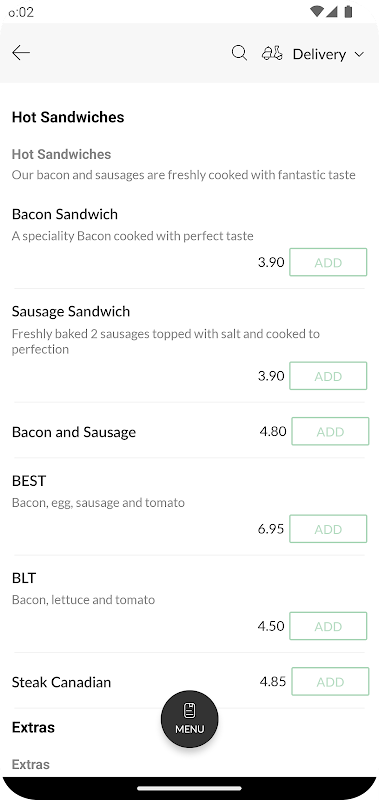The width and height of the screenshot is (379, 800).
Task: Select the Hot Sandwiches section heading
Action: (68, 117)
